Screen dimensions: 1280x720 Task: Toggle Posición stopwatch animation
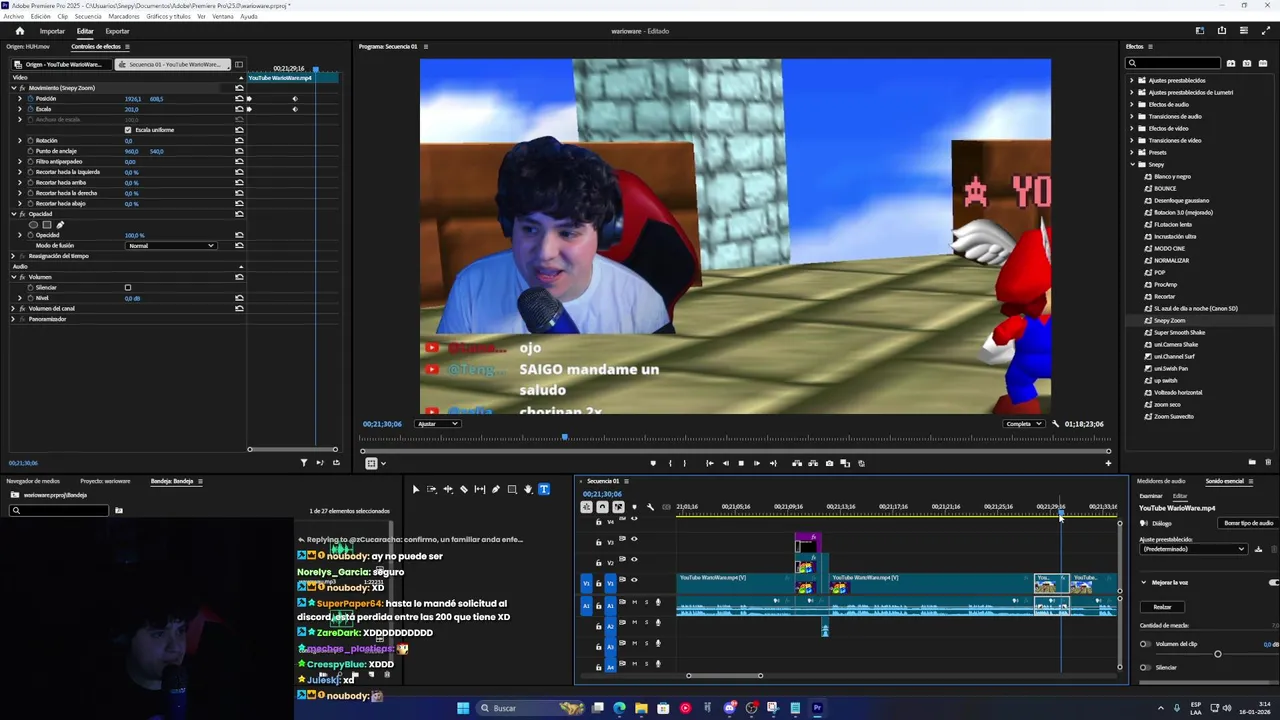[30, 99]
